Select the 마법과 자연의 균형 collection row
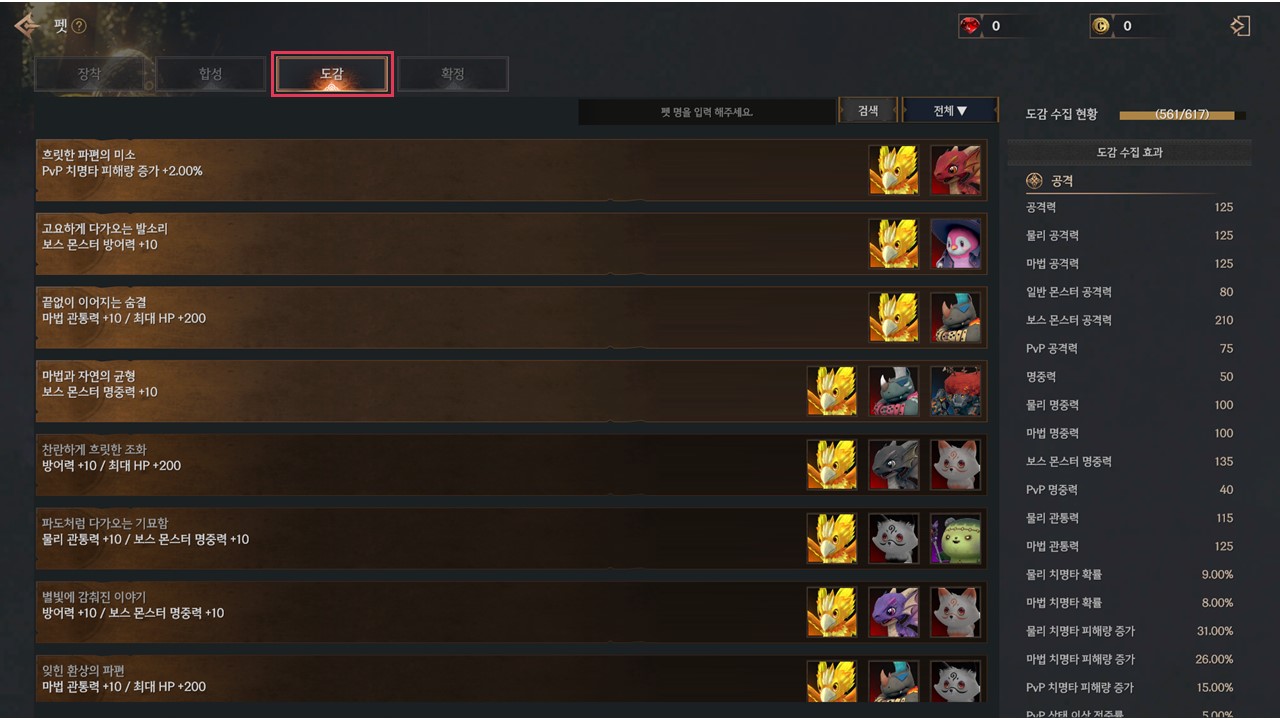 pyautogui.click(x=511, y=391)
